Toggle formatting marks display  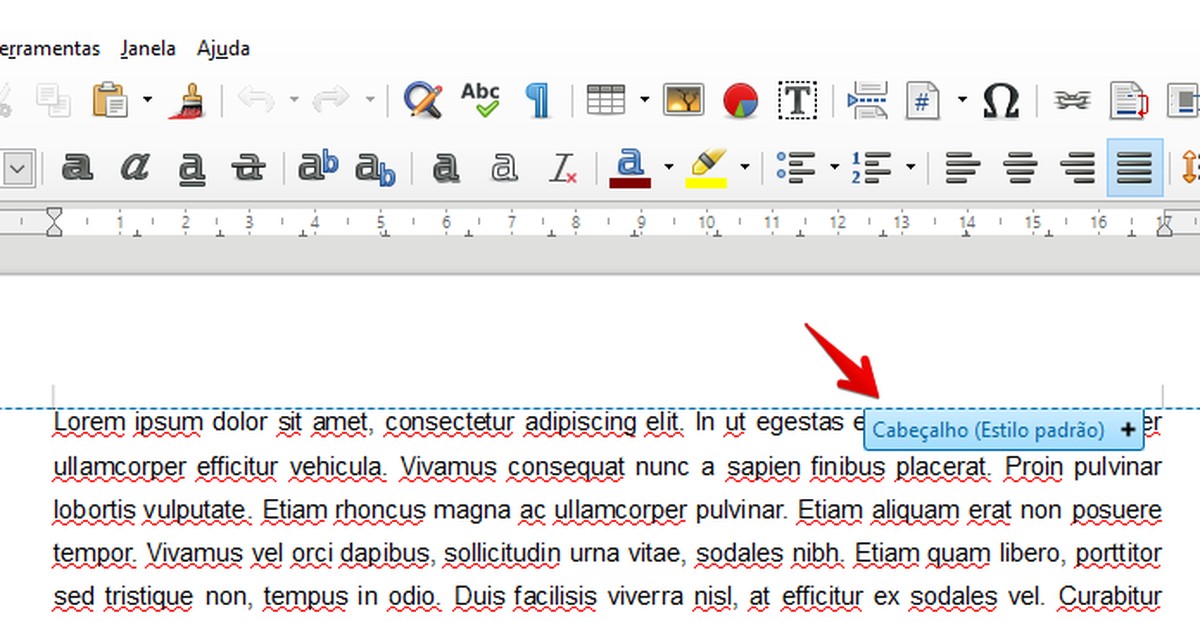tap(539, 100)
